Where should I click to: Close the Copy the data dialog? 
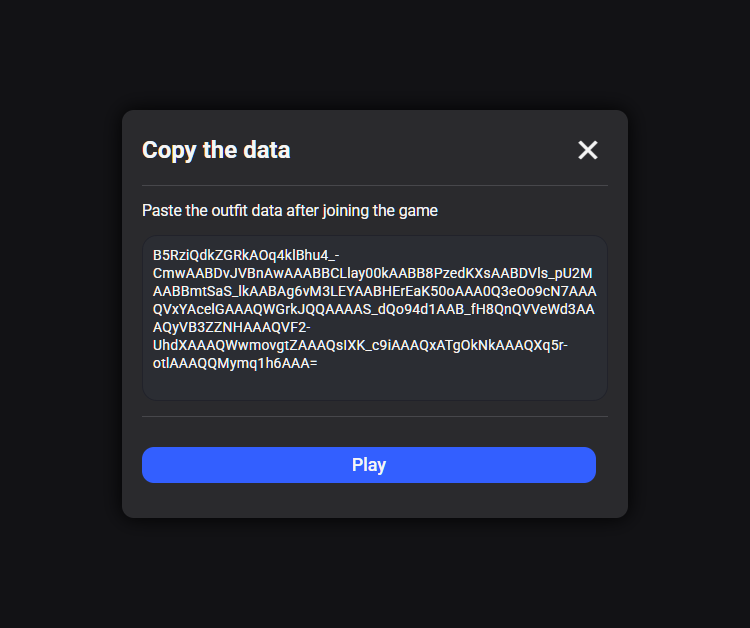(x=587, y=150)
